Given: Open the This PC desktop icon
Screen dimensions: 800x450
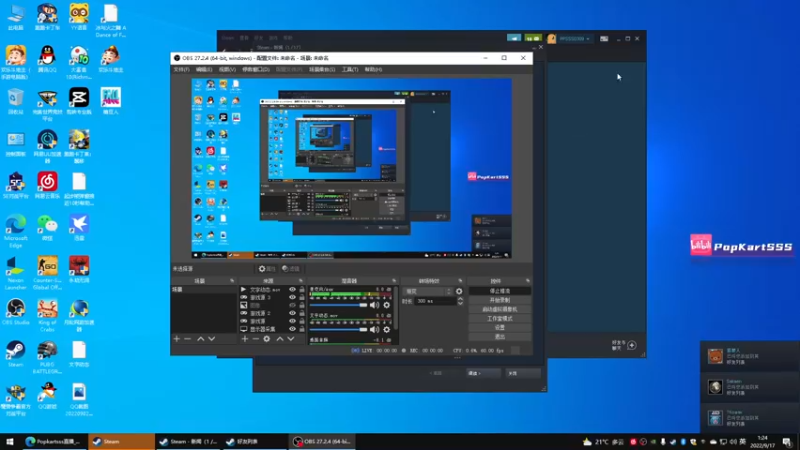Looking at the screenshot, I should pos(15,17).
